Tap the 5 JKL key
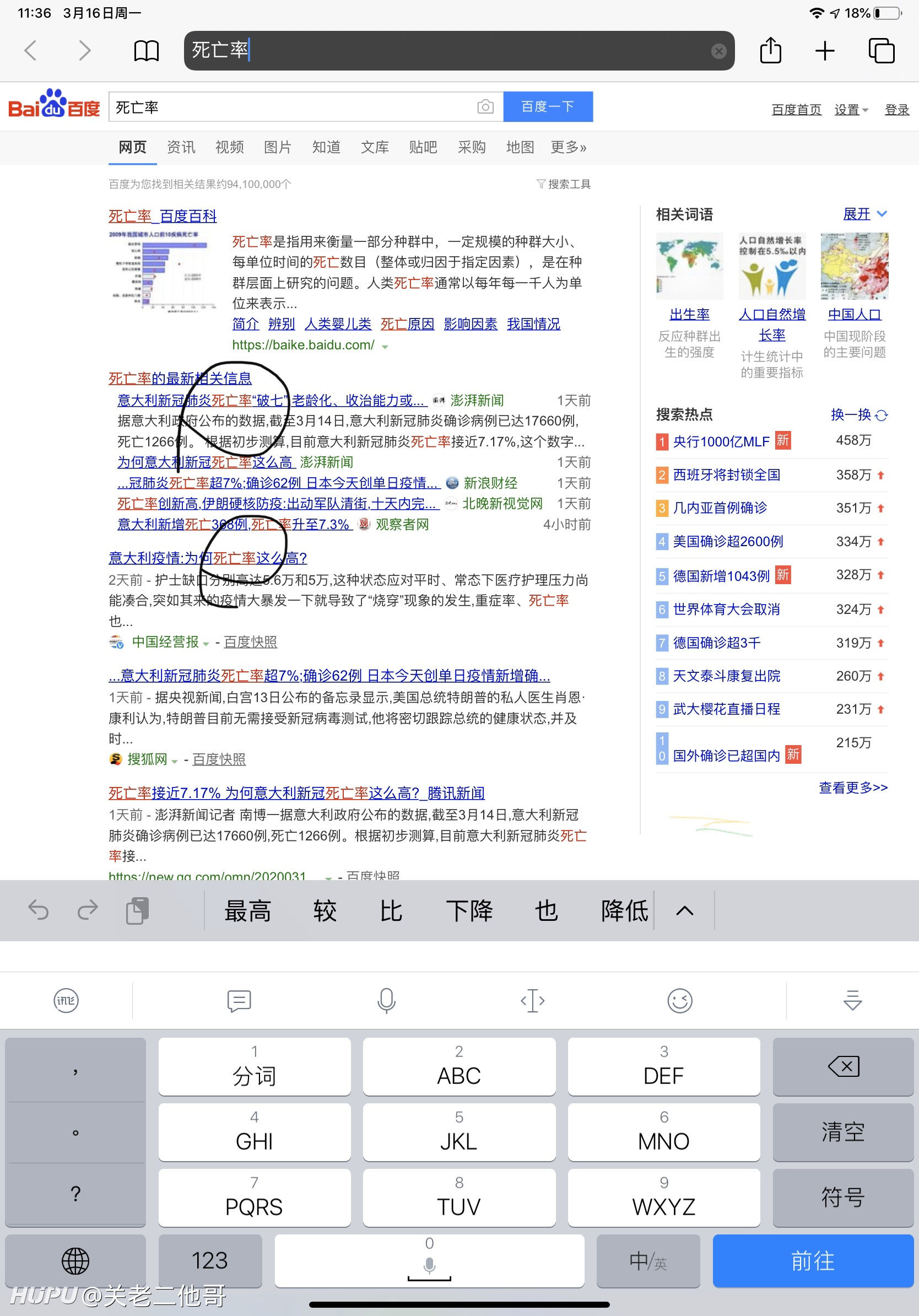The image size is (919, 1316). pos(459,1131)
